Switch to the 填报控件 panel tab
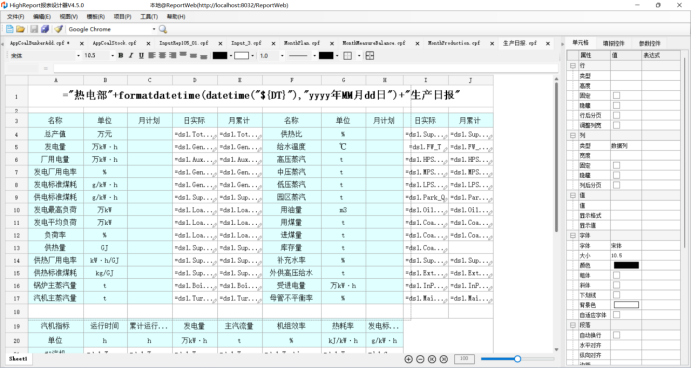 click(x=613, y=43)
